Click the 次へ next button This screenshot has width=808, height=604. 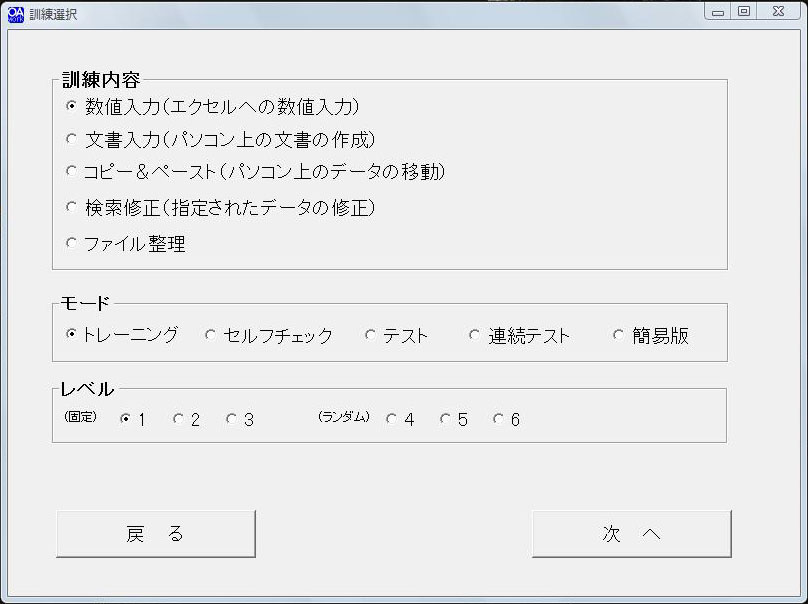[x=632, y=534]
